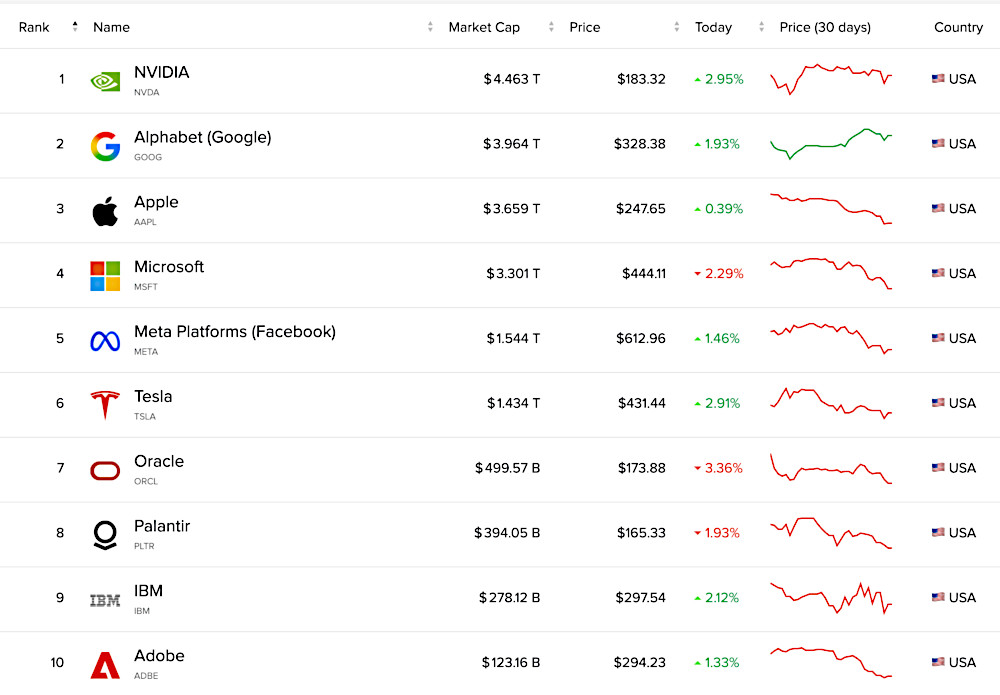Click the Alphabet Google logo icon
The width and height of the screenshot is (1000, 695).
pyautogui.click(x=105, y=146)
